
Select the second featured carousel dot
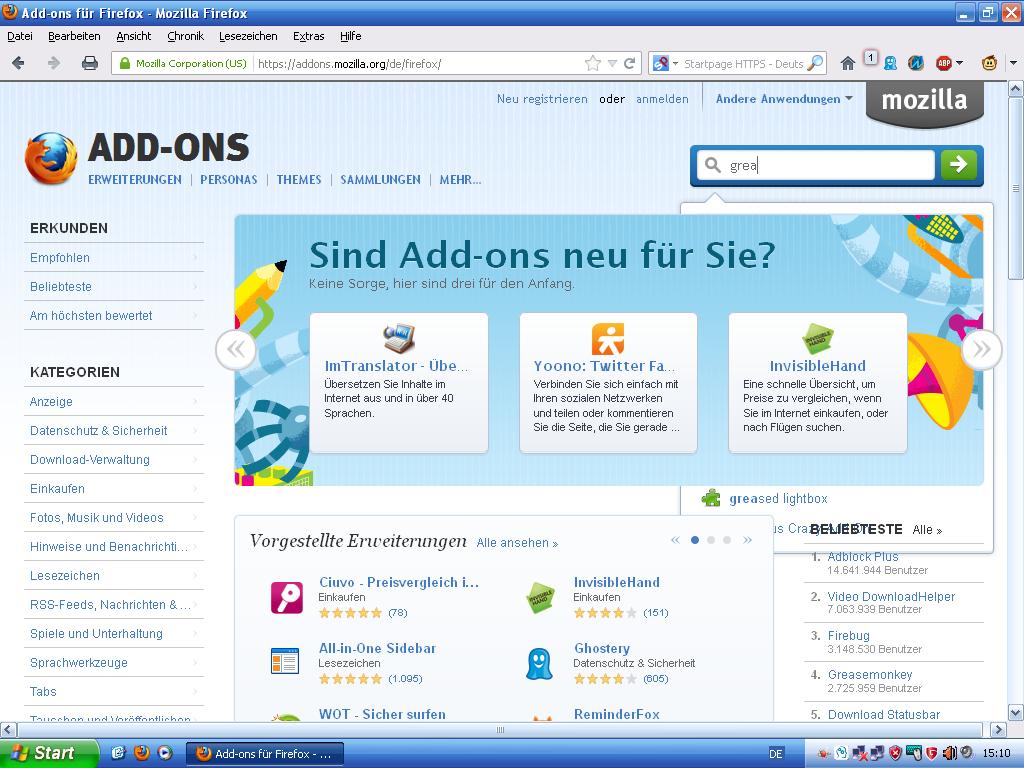(x=711, y=540)
